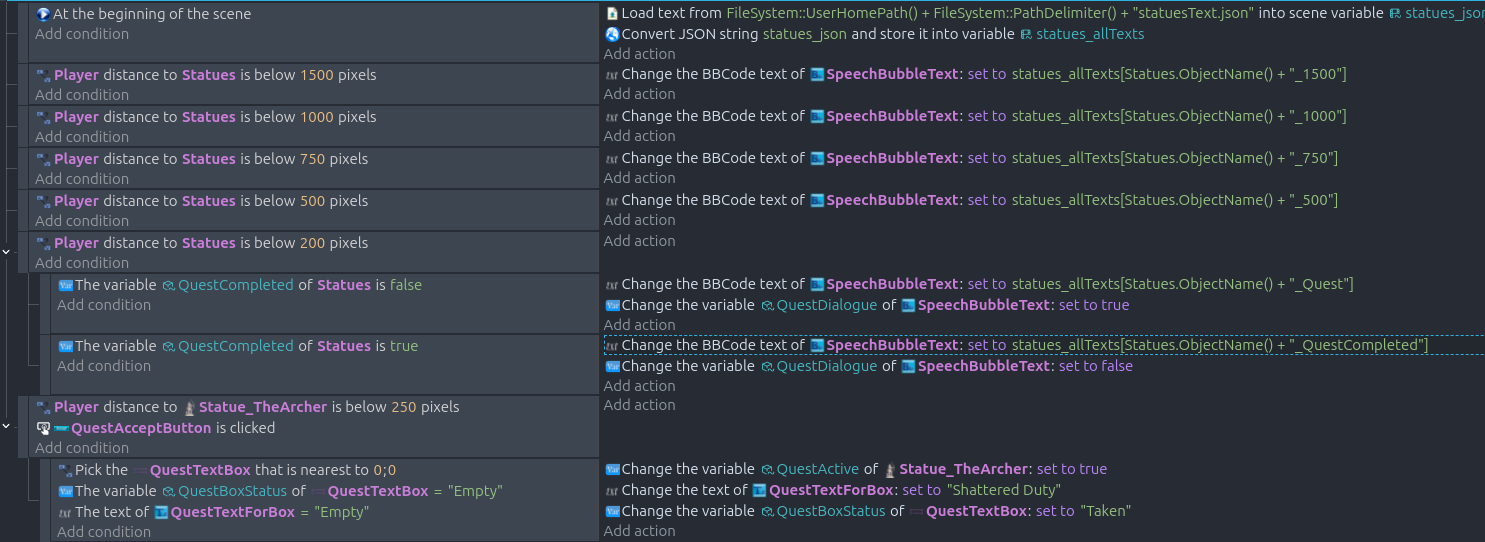
Task: Edit the statues_allTexts variable in Convert JSON action
Action: pos(1090,34)
